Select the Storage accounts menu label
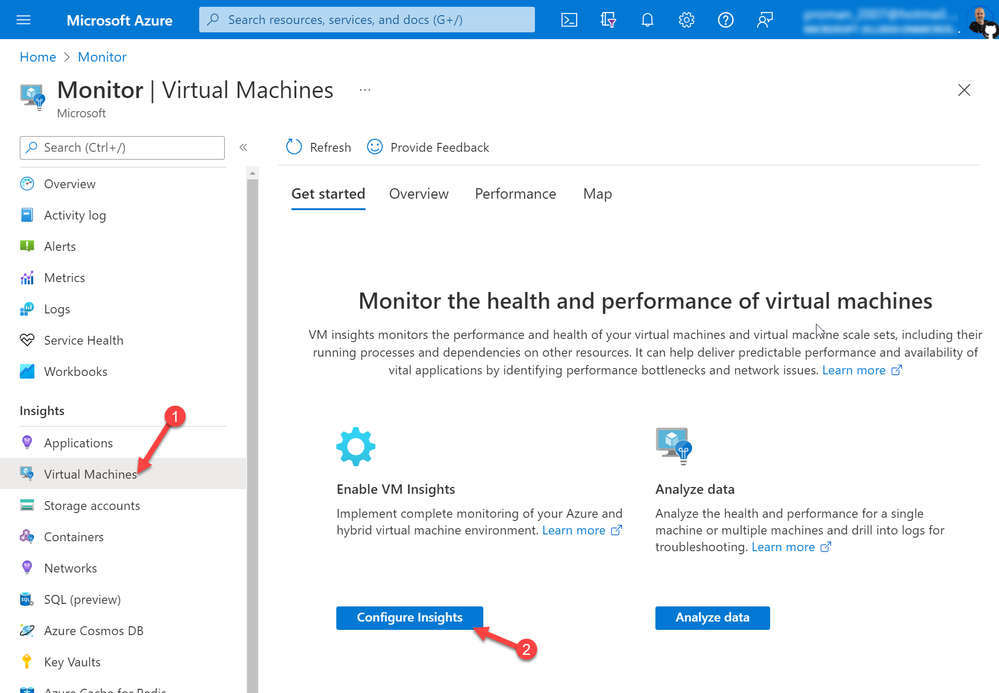This screenshot has height=693, width=999. pyautogui.click(x=92, y=506)
